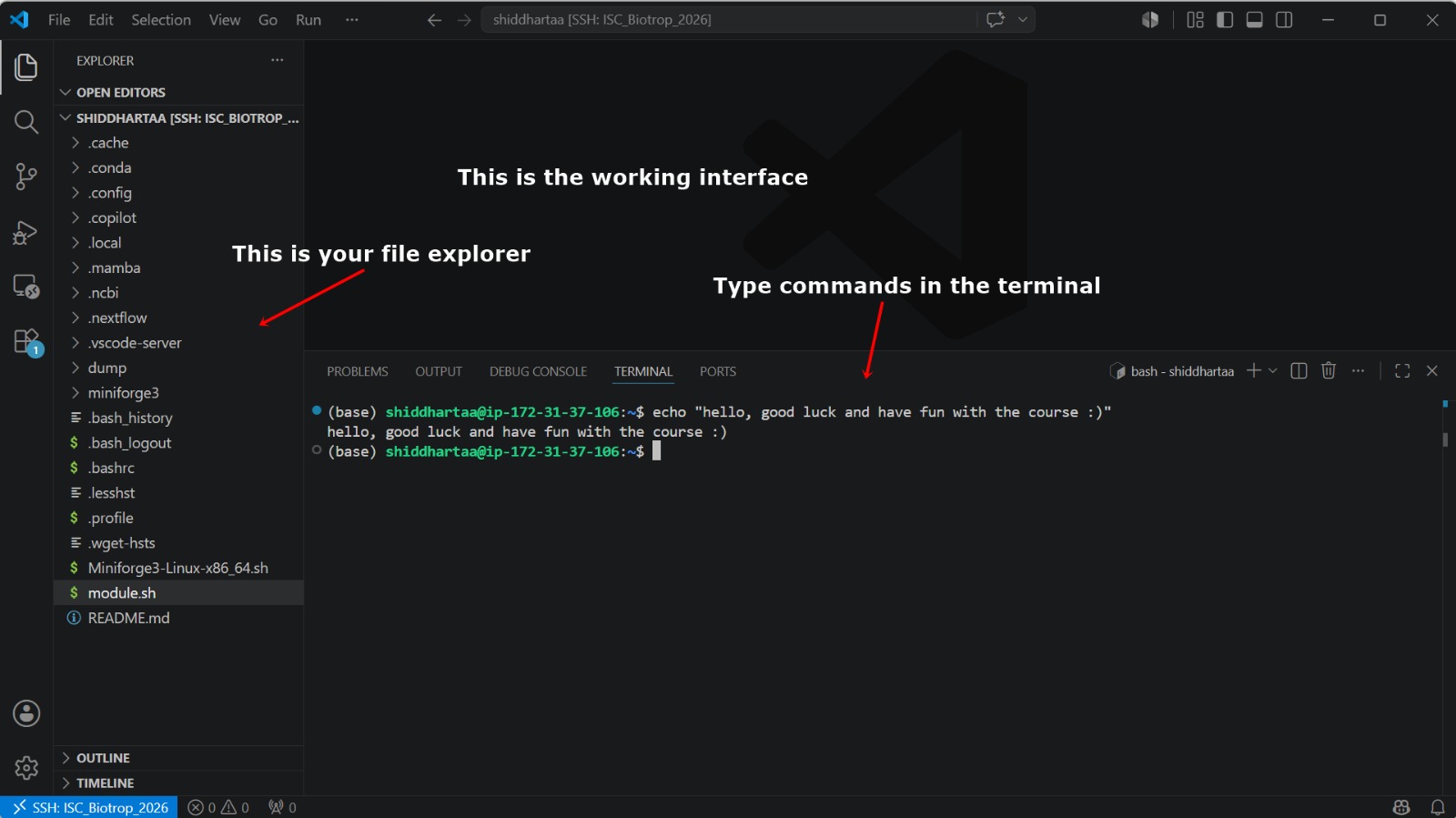Open the Remote Explorer view icon
This screenshot has width=1456, height=818.
tap(26, 287)
